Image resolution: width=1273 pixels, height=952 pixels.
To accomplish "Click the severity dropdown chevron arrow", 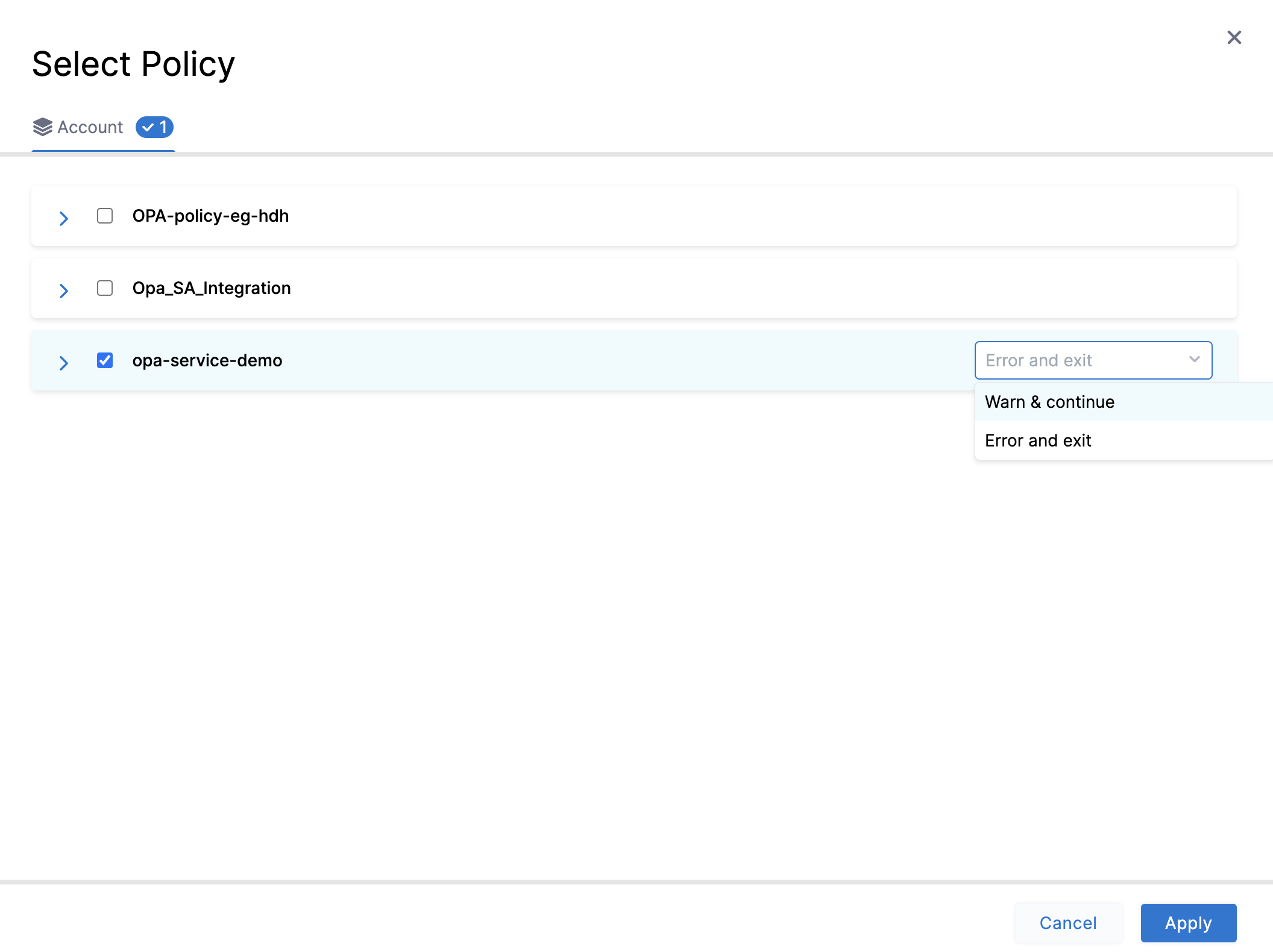I will (x=1194, y=360).
